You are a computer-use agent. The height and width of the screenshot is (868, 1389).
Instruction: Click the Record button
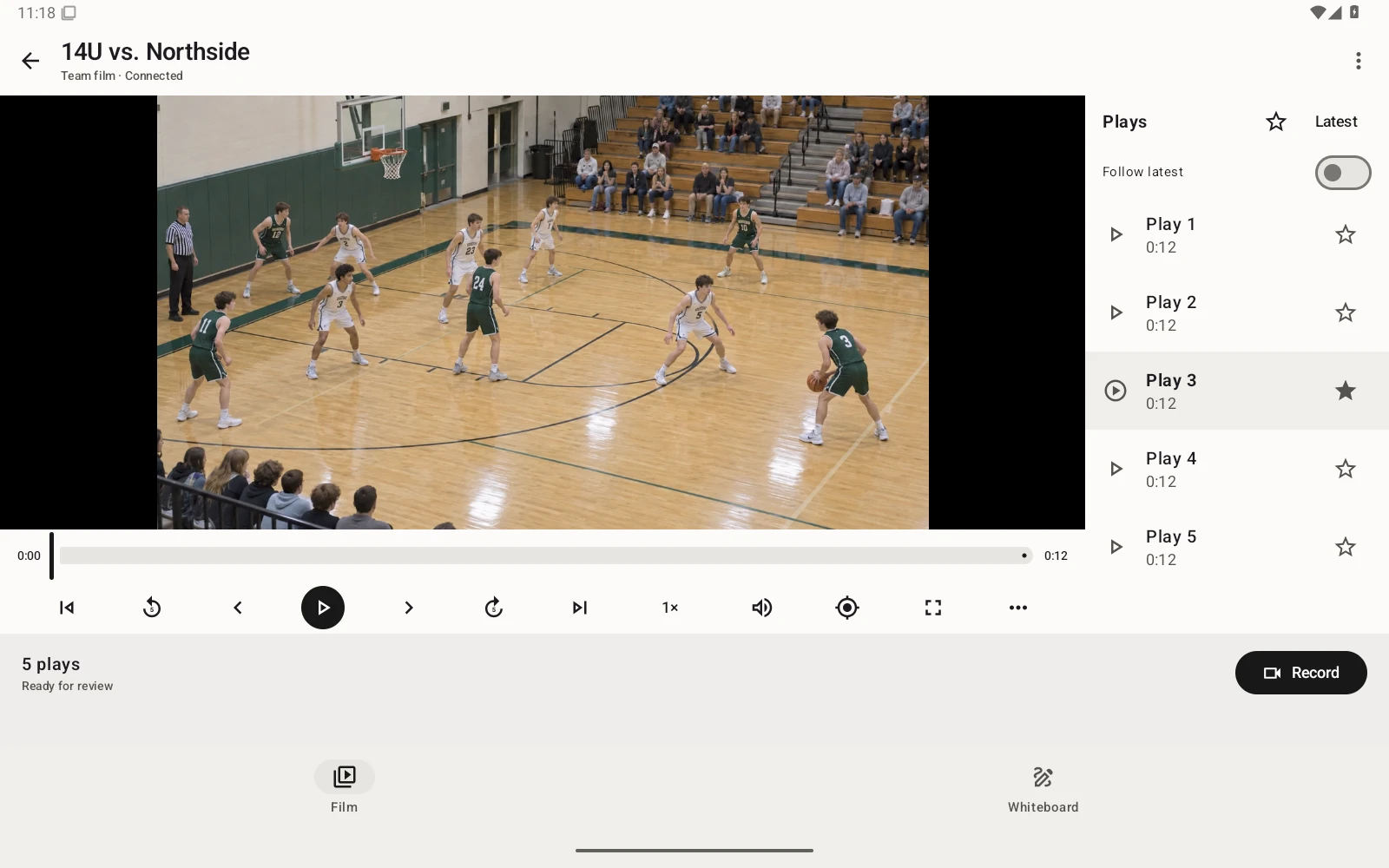tap(1301, 673)
